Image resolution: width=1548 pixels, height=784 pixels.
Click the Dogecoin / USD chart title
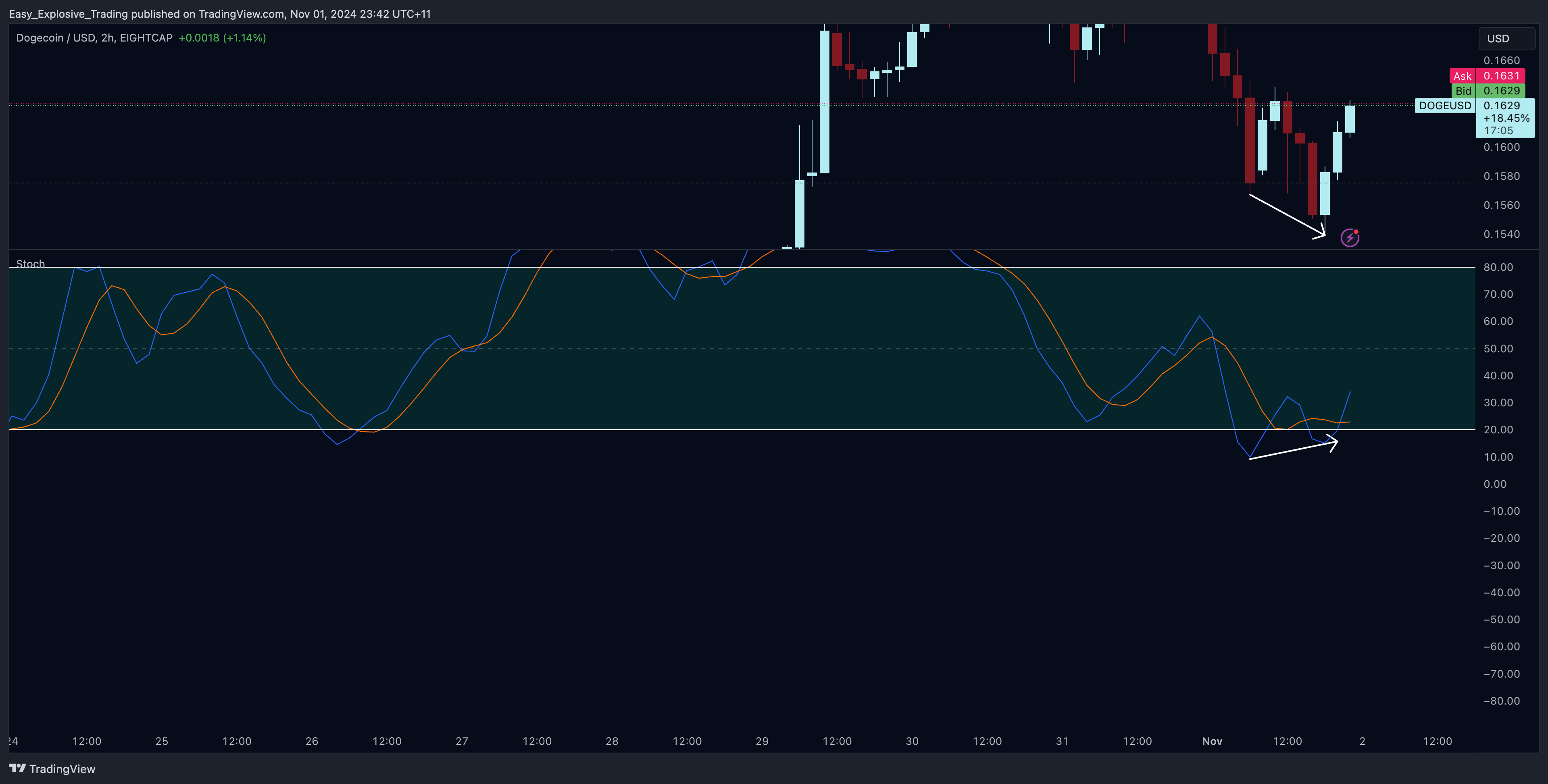pyautogui.click(x=94, y=38)
